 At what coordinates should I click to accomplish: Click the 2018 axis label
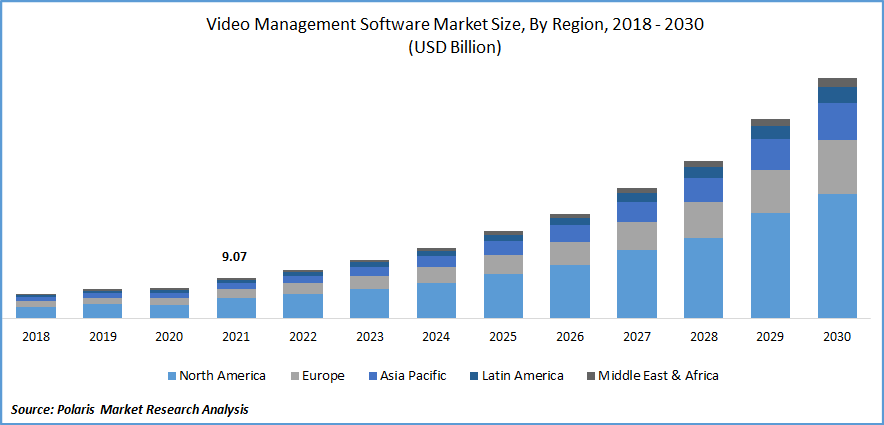36,337
